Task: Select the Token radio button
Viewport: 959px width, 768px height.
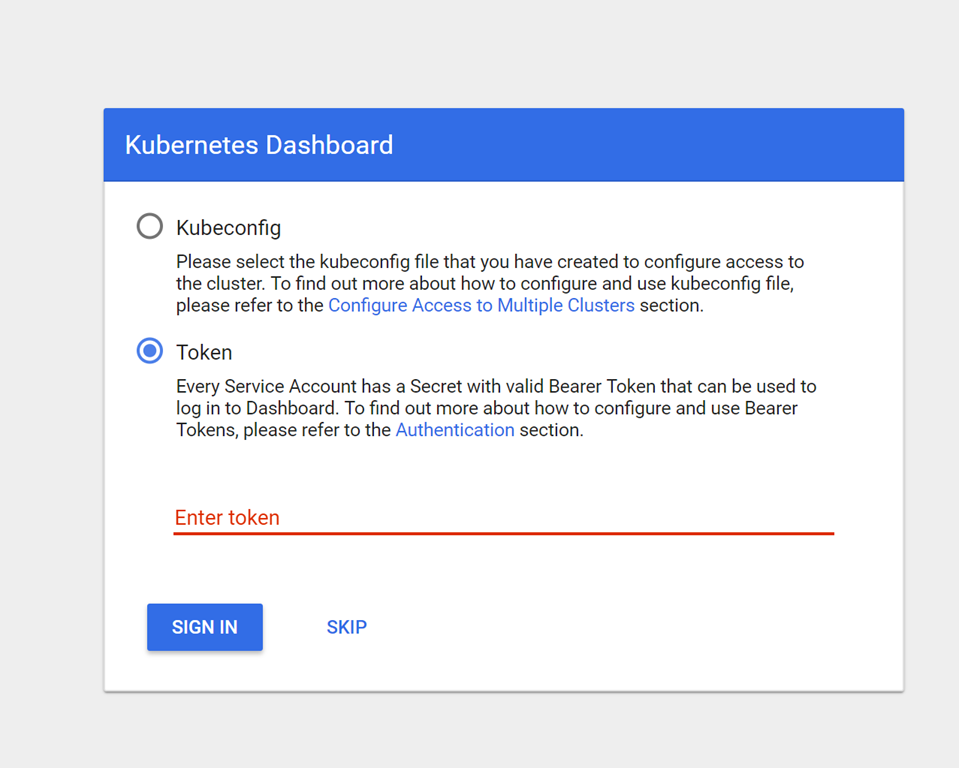Action: tap(150, 351)
